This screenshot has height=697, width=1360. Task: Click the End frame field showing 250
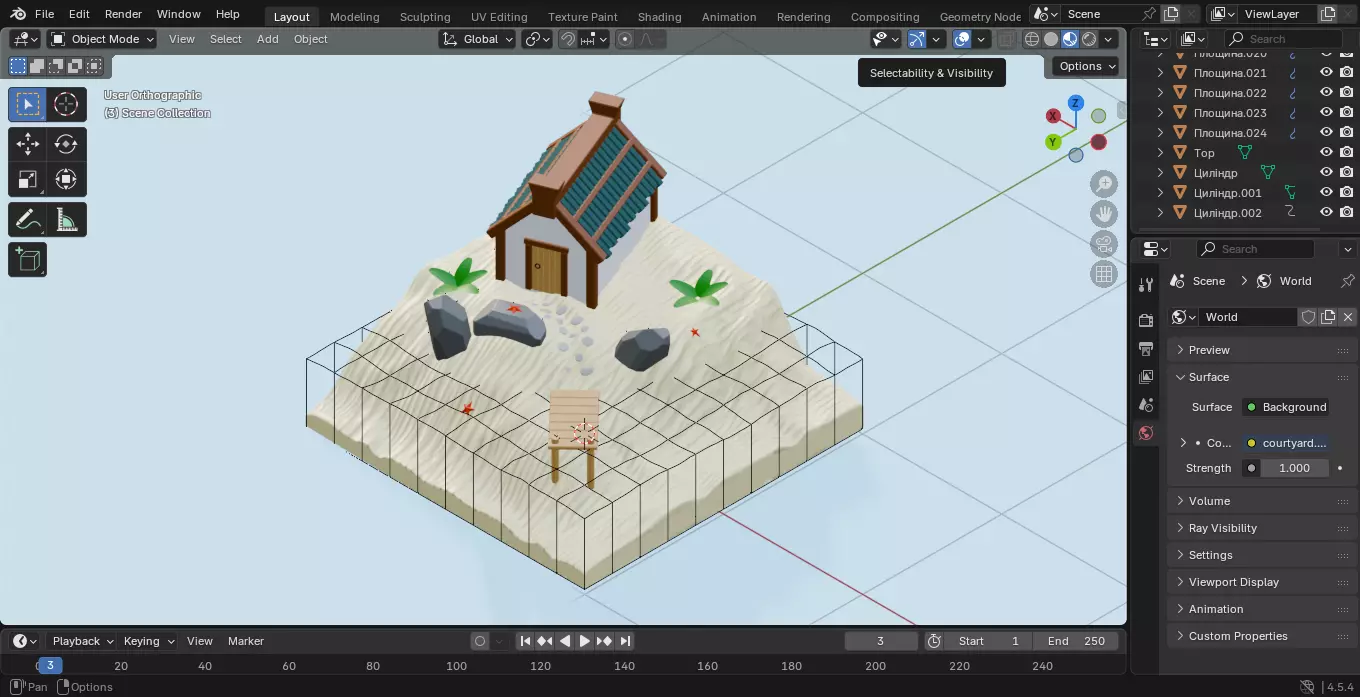1078,641
